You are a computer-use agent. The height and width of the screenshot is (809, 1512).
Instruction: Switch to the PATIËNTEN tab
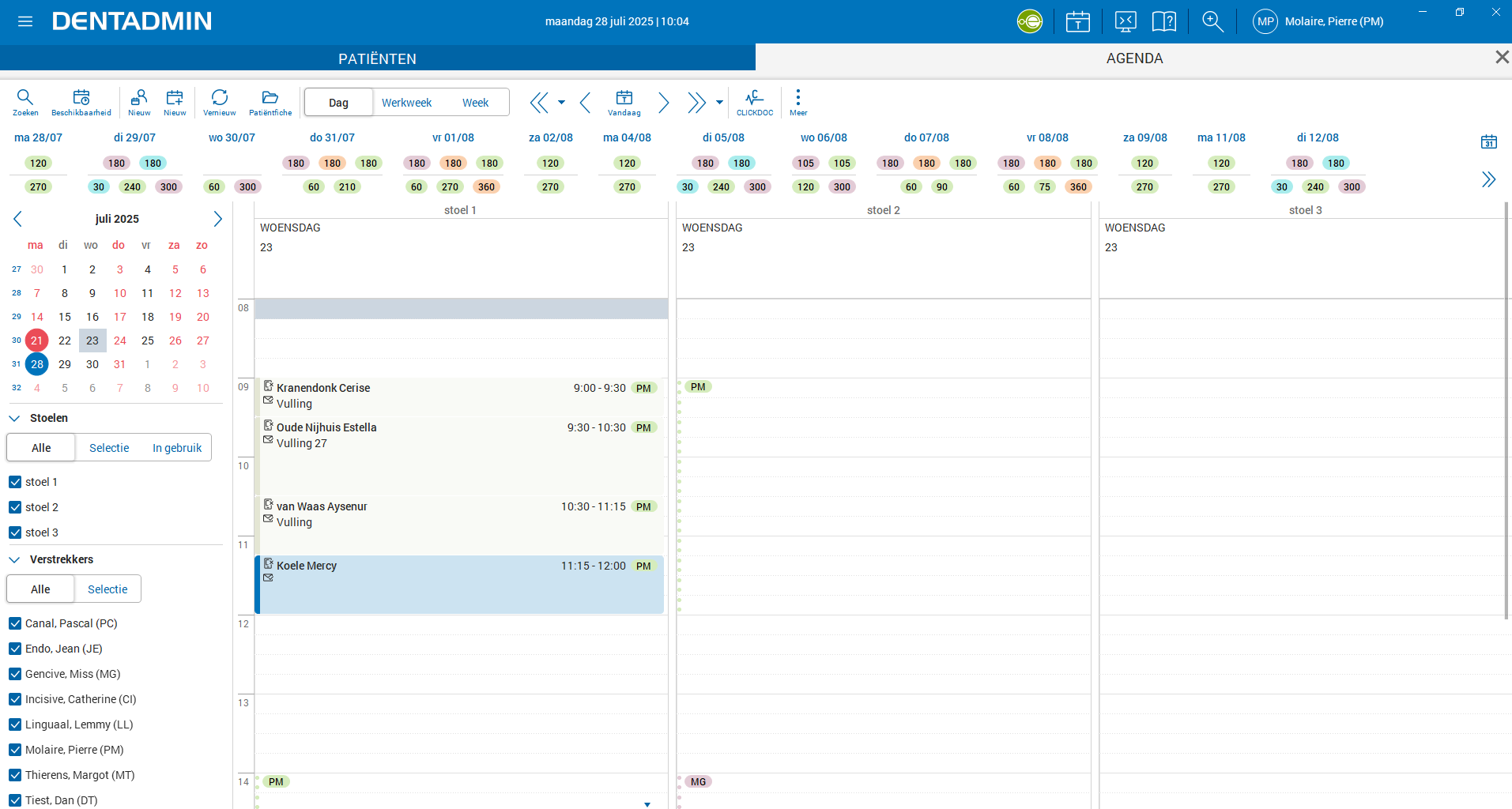(377, 58)
